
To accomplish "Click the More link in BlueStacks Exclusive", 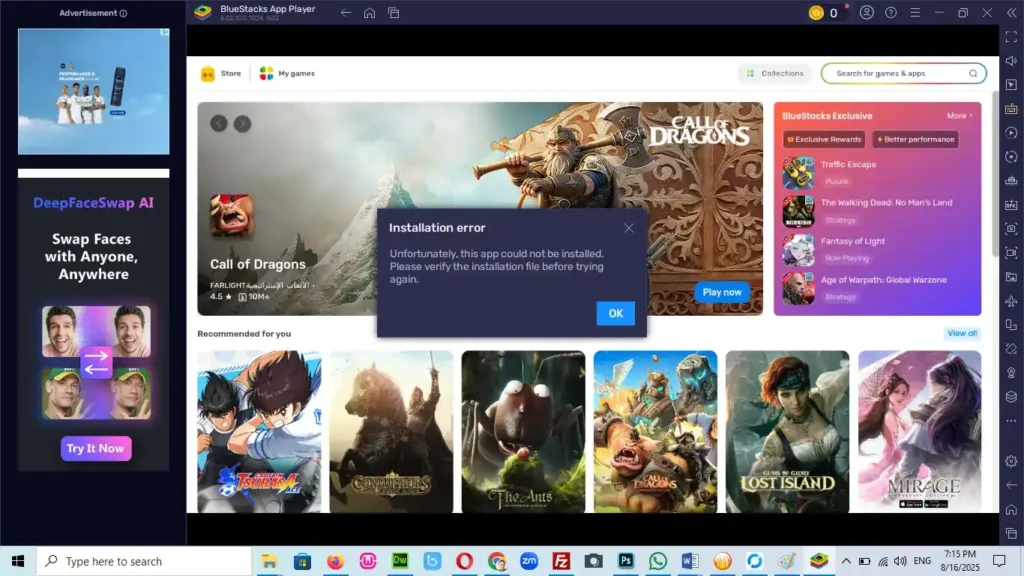I will [959, 116].
